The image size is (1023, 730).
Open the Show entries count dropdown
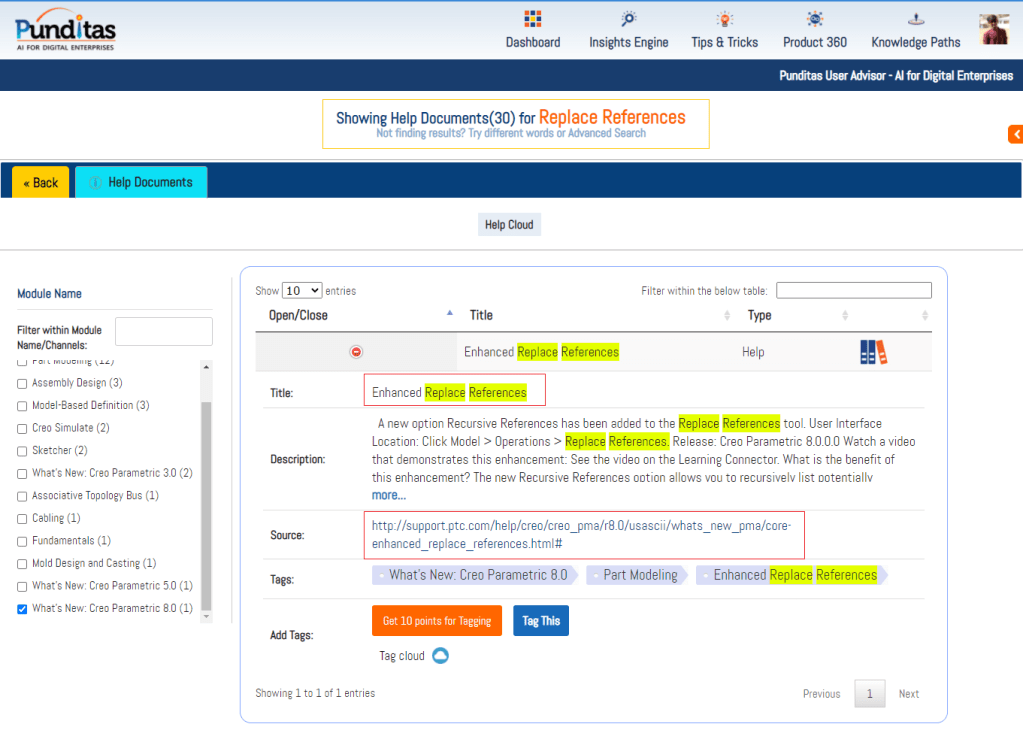[302, 291]
